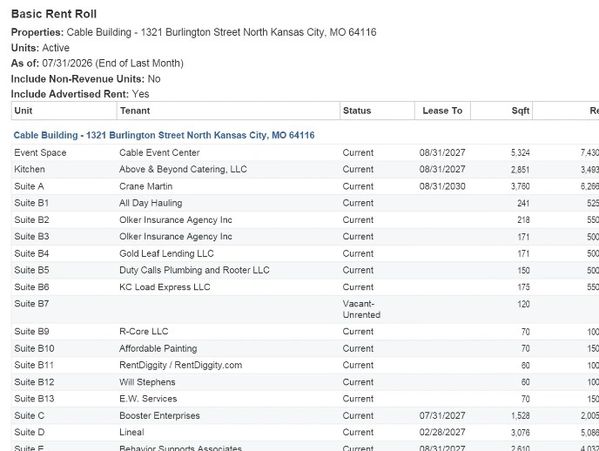Select tenant 'Crane Martin'

pos(146,186)
